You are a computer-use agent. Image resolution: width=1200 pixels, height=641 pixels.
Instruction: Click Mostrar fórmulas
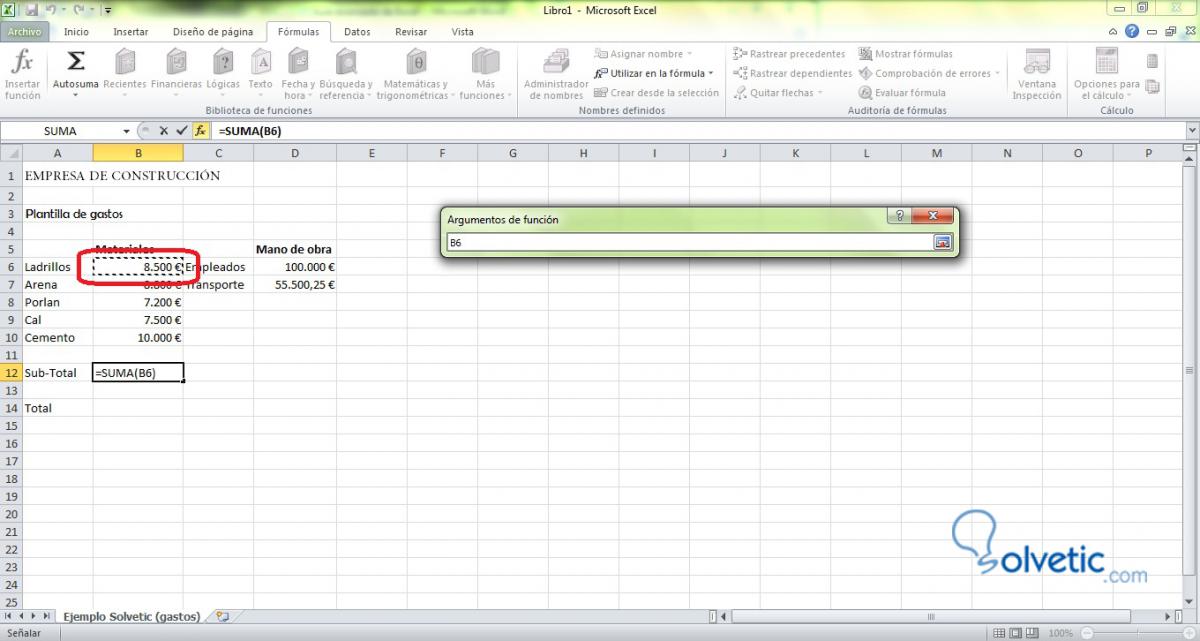coord(906,54)
